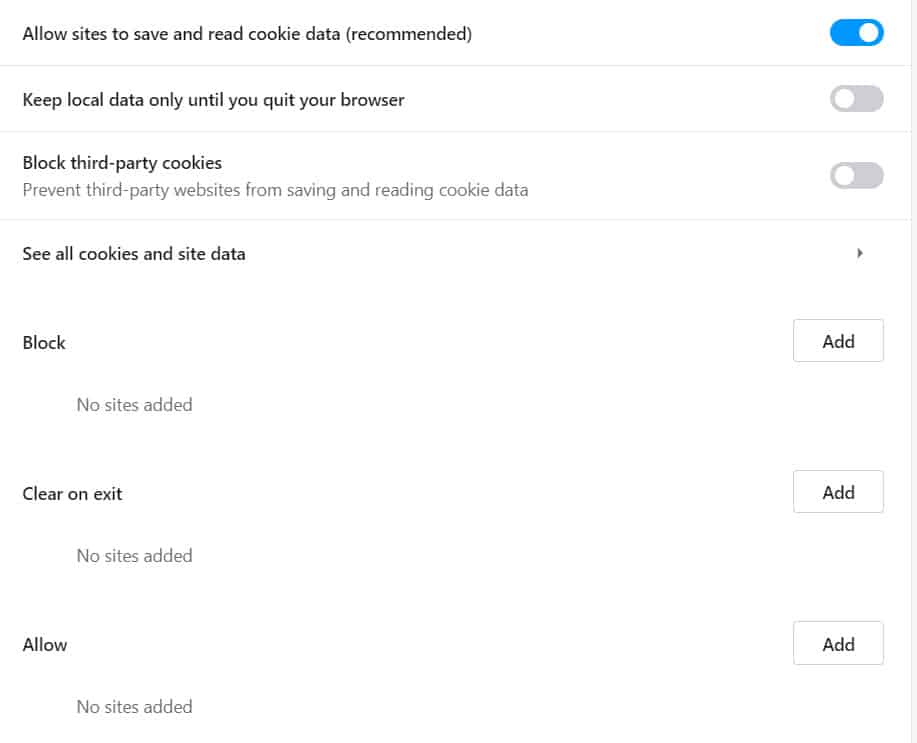Select the Block section heading
This screenshot has width=917, height=743.
pos(44,343)
